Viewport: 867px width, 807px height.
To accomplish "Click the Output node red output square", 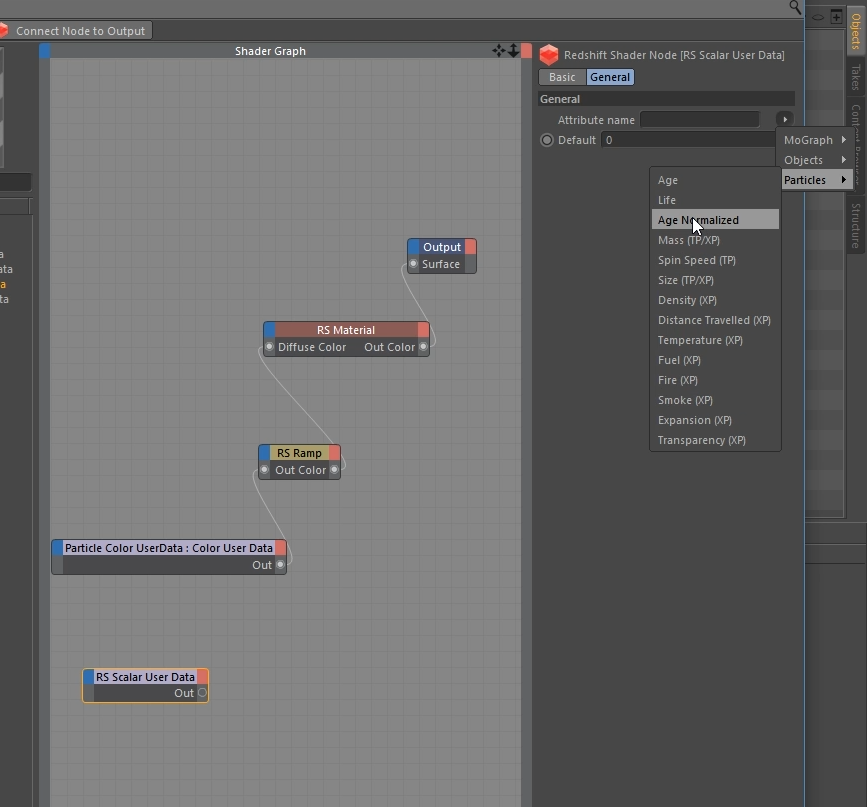I will click(x=471, y=247).
